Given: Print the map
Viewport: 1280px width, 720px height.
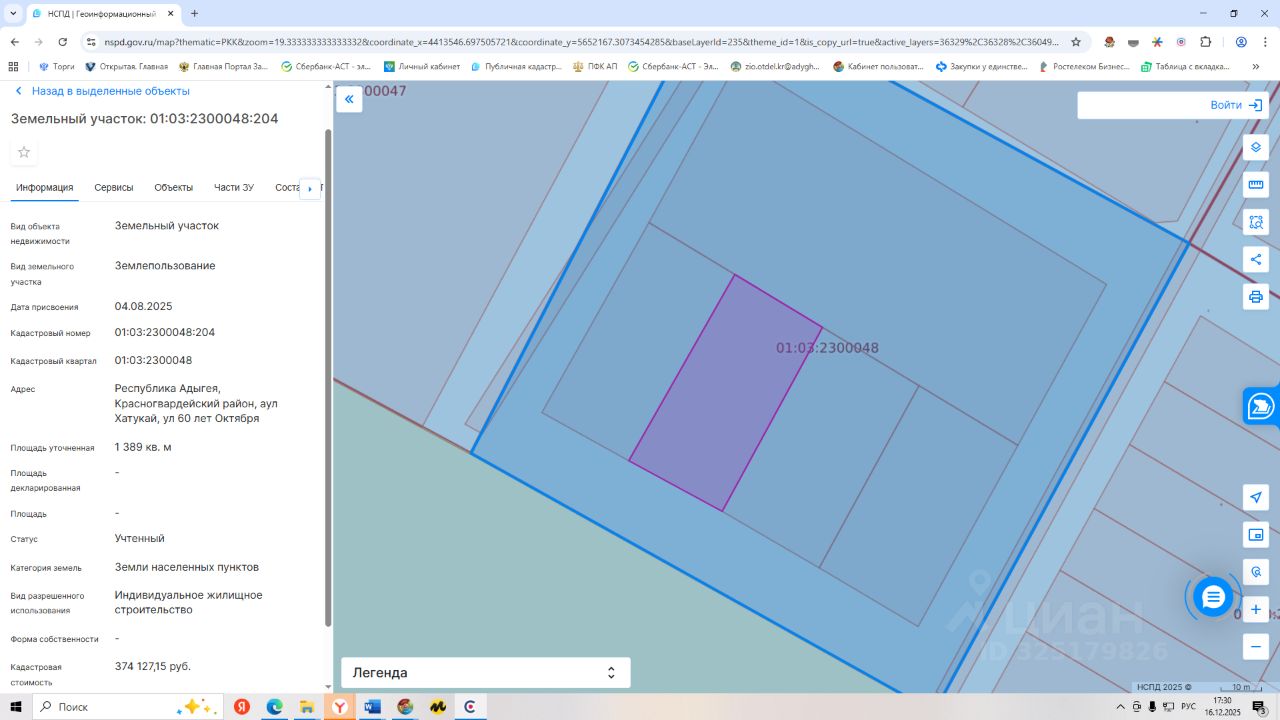Looking at the screenshot, I should (1256, 296).
